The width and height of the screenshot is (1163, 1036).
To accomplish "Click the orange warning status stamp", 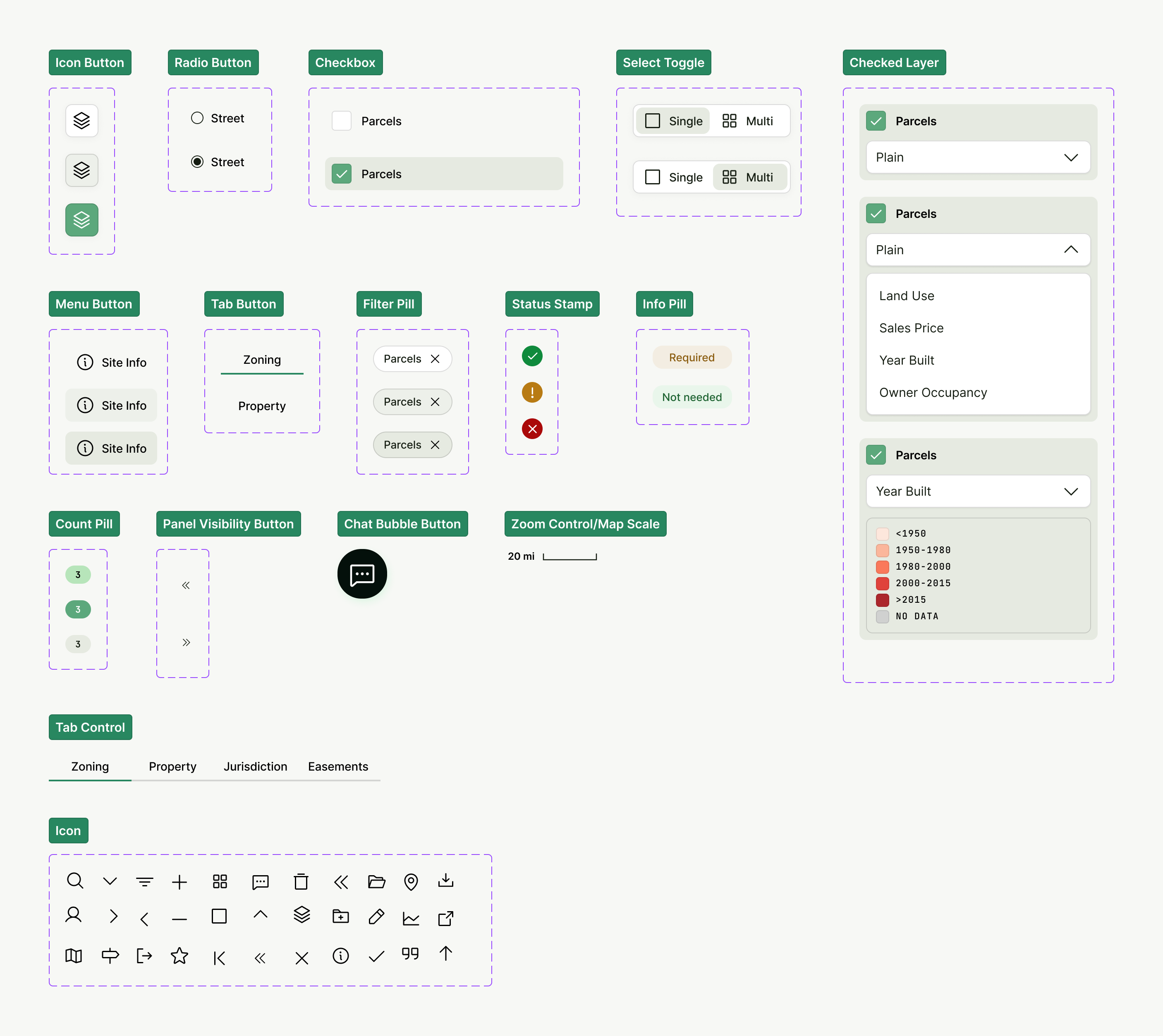I will pyautogui.click(x=532, y=392).
